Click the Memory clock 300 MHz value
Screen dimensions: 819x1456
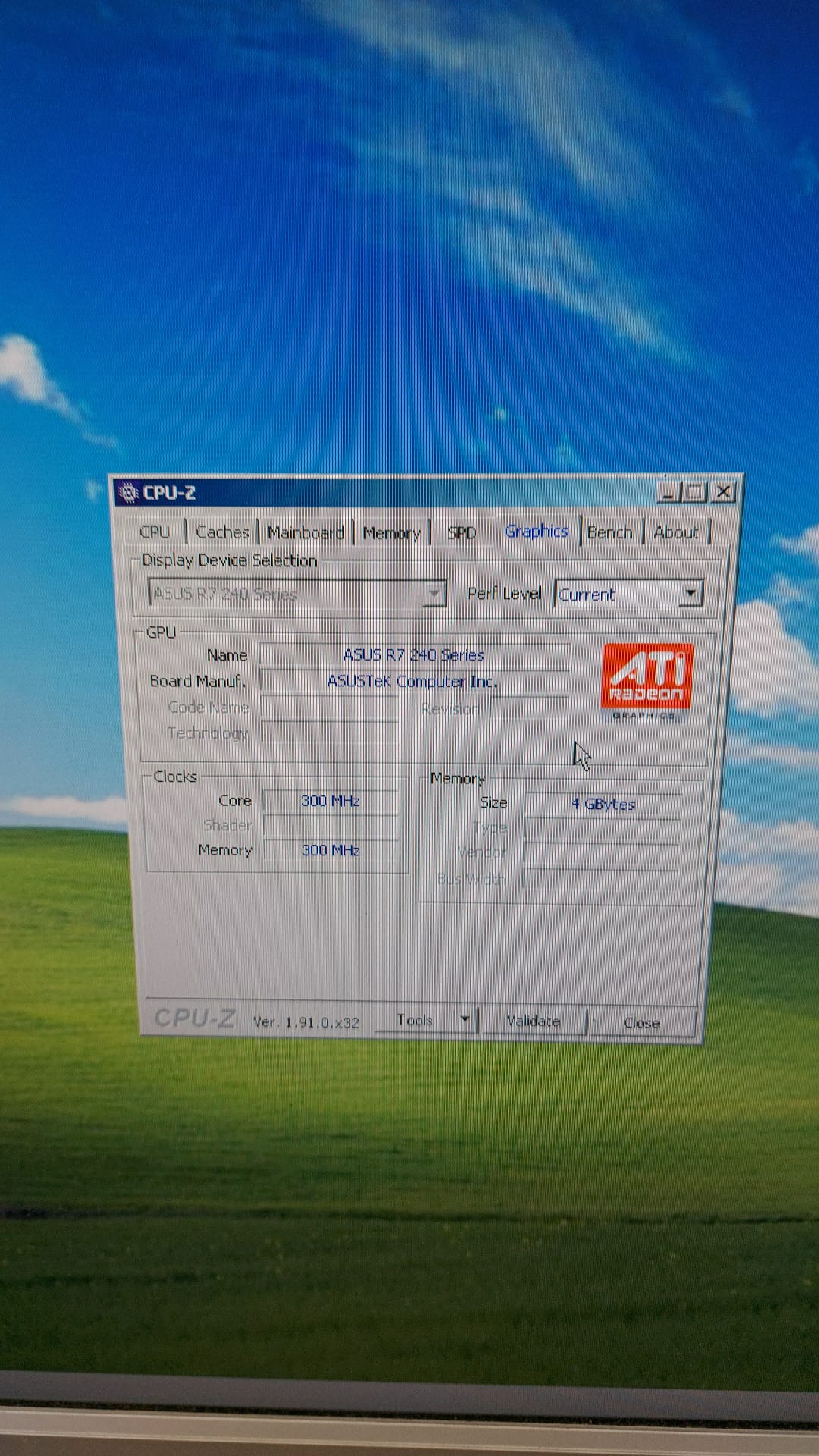point(331,850)
